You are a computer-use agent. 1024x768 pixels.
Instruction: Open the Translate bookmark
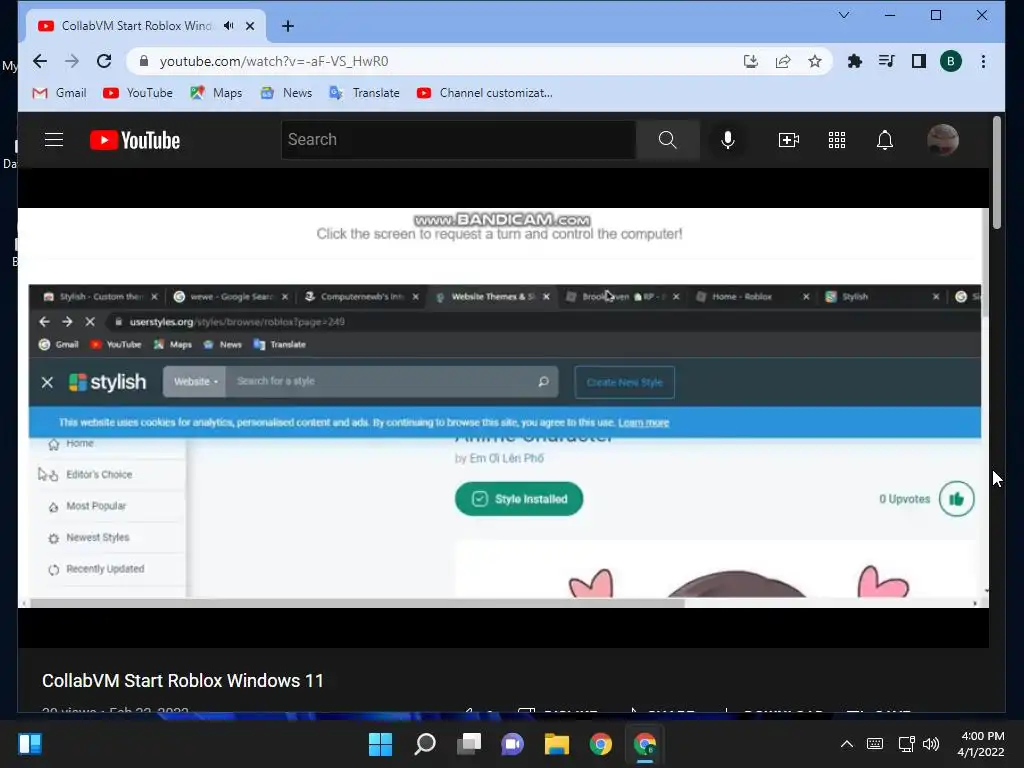coord(364,93)
